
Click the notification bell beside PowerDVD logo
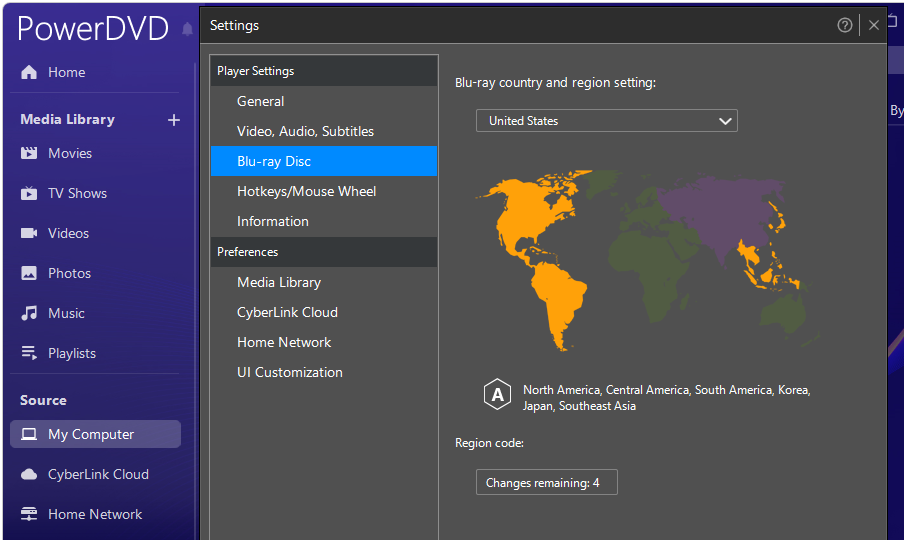point(187,29)
